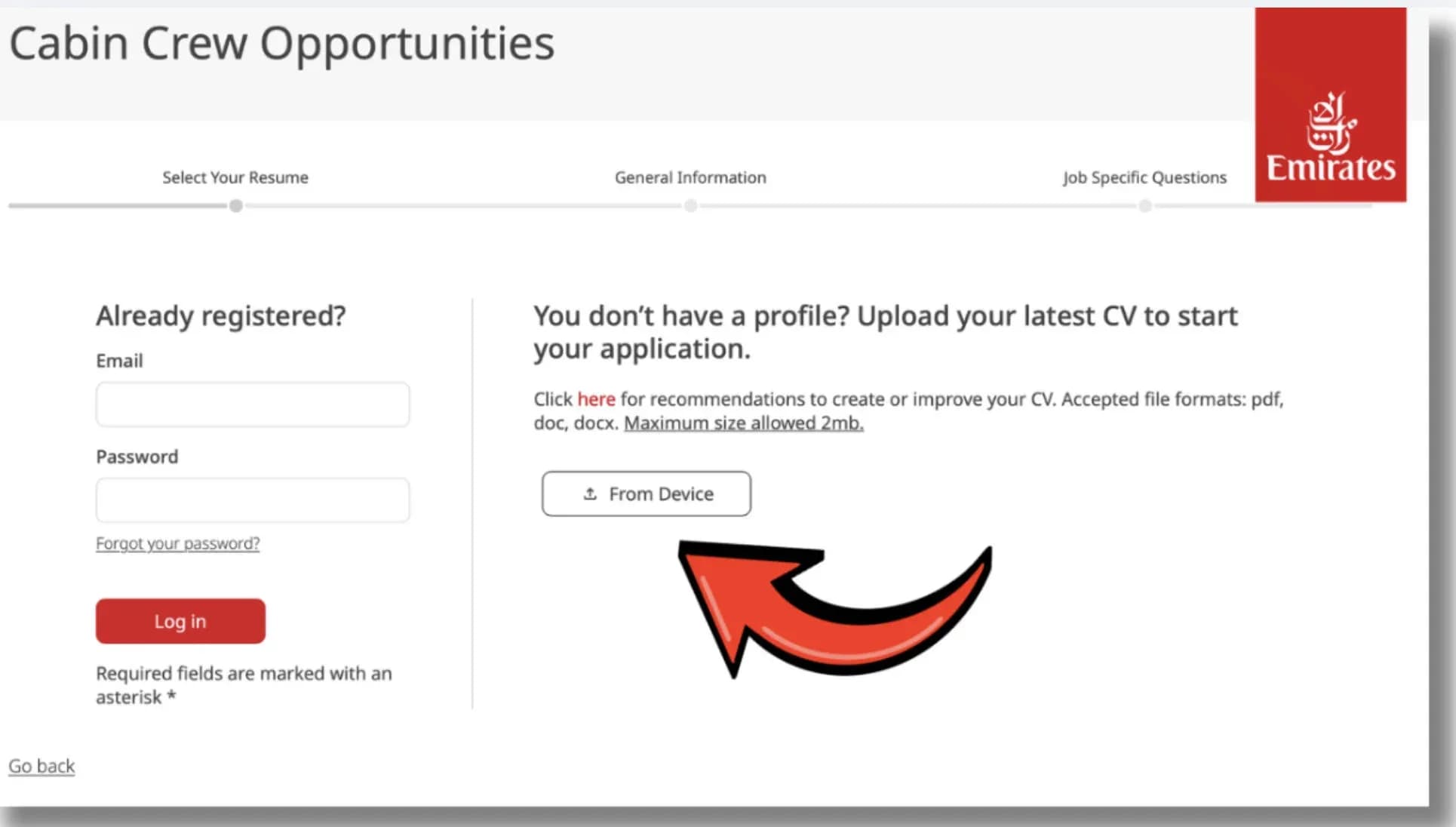Click the General Information step dot

[690, 206]
